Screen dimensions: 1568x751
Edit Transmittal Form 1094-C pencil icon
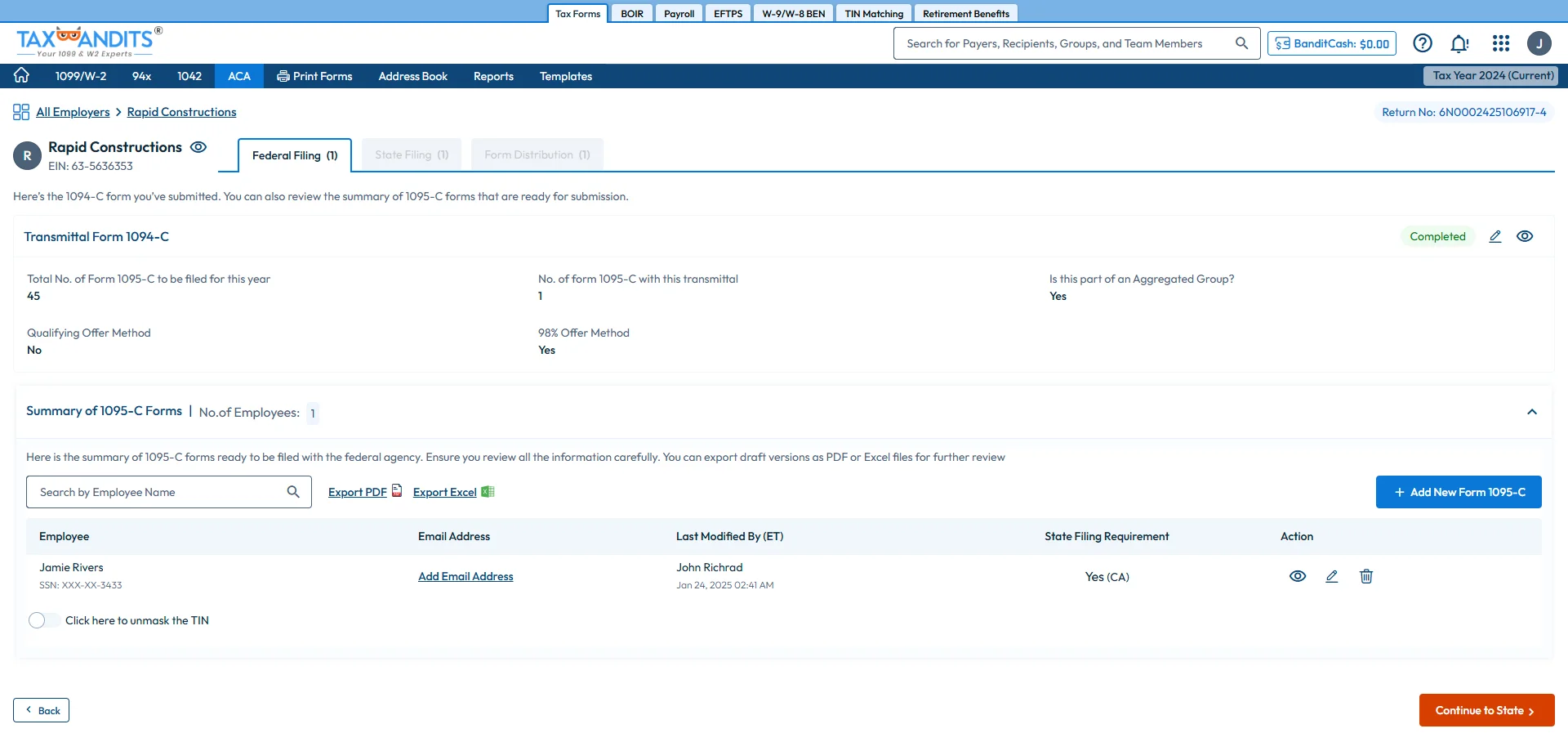click(x=1494, y=236)
